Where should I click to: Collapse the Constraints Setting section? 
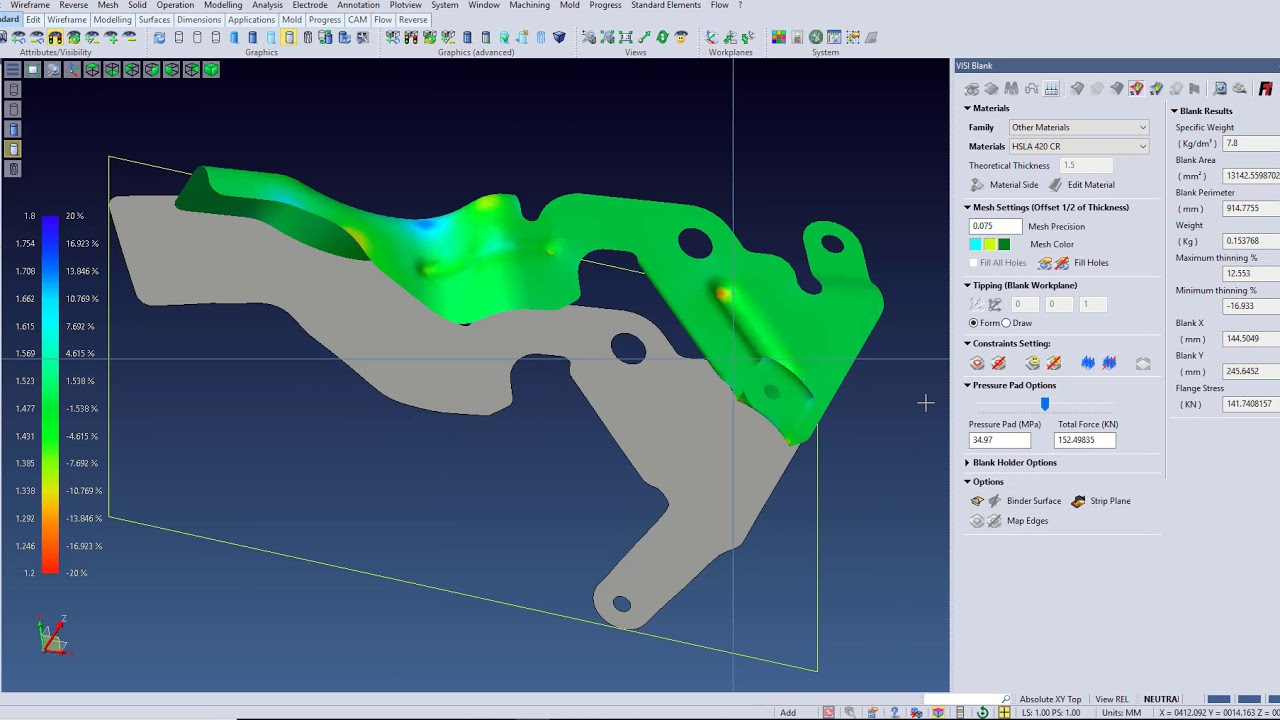tap(967, 343)
